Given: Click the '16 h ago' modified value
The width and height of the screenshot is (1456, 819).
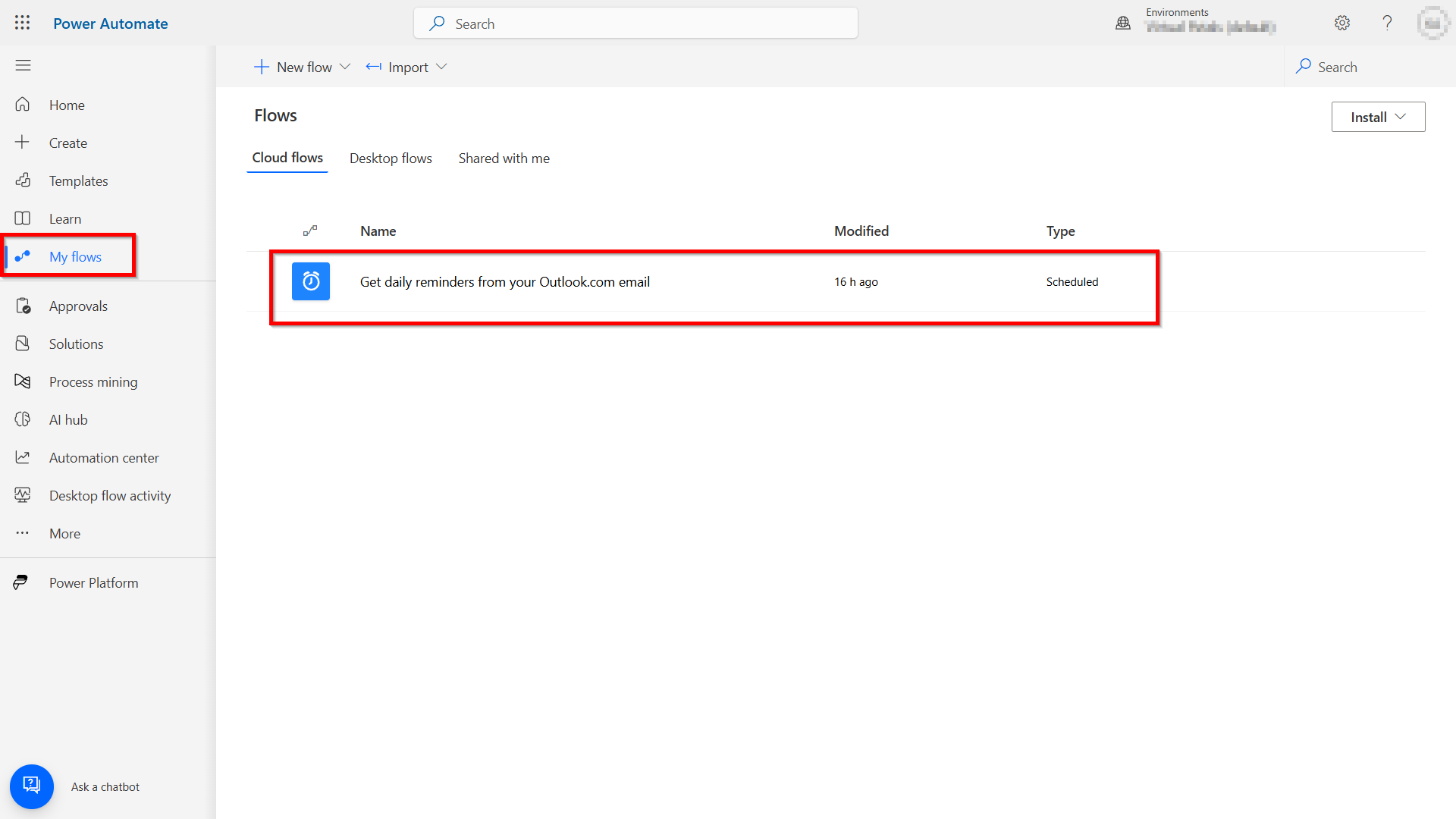Looking at the screenshot, I should coord(856,281).
